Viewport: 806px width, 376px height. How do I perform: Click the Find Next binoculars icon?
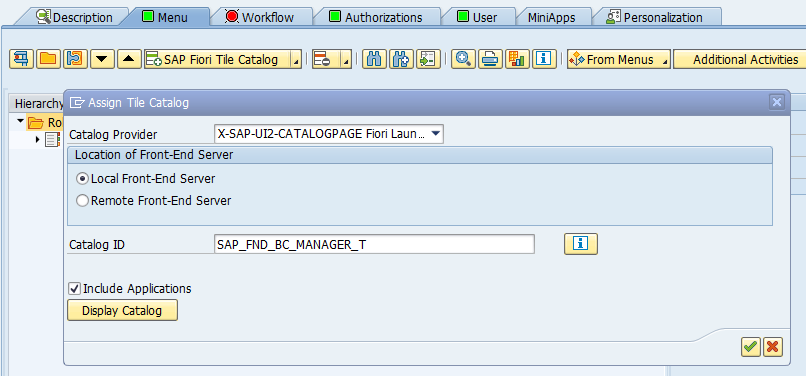pos(401,60)
